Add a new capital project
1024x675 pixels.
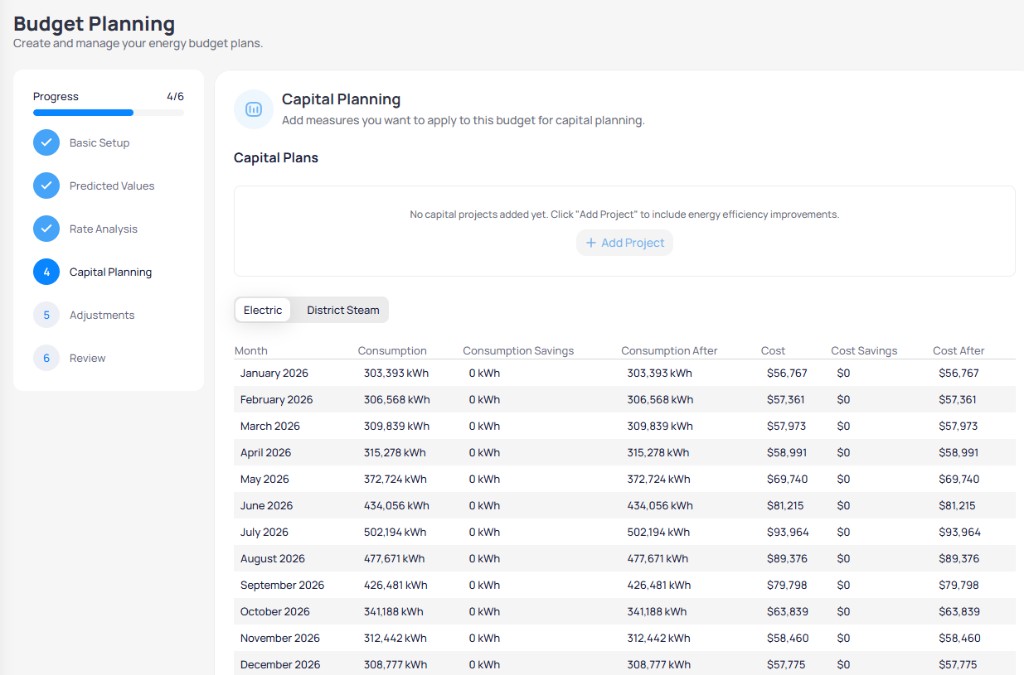click(624, 243)
